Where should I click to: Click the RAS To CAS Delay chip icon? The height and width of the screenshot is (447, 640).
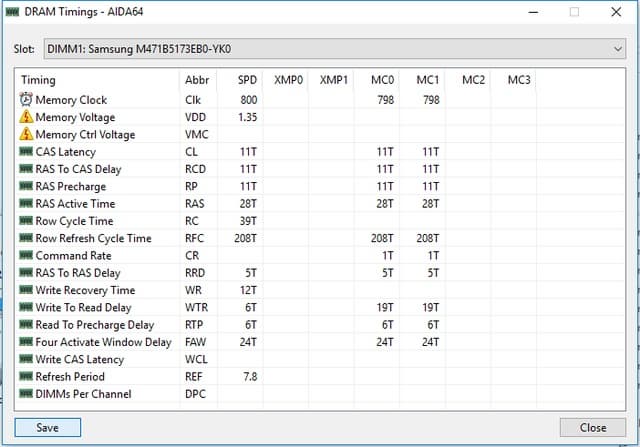(26, 169)
